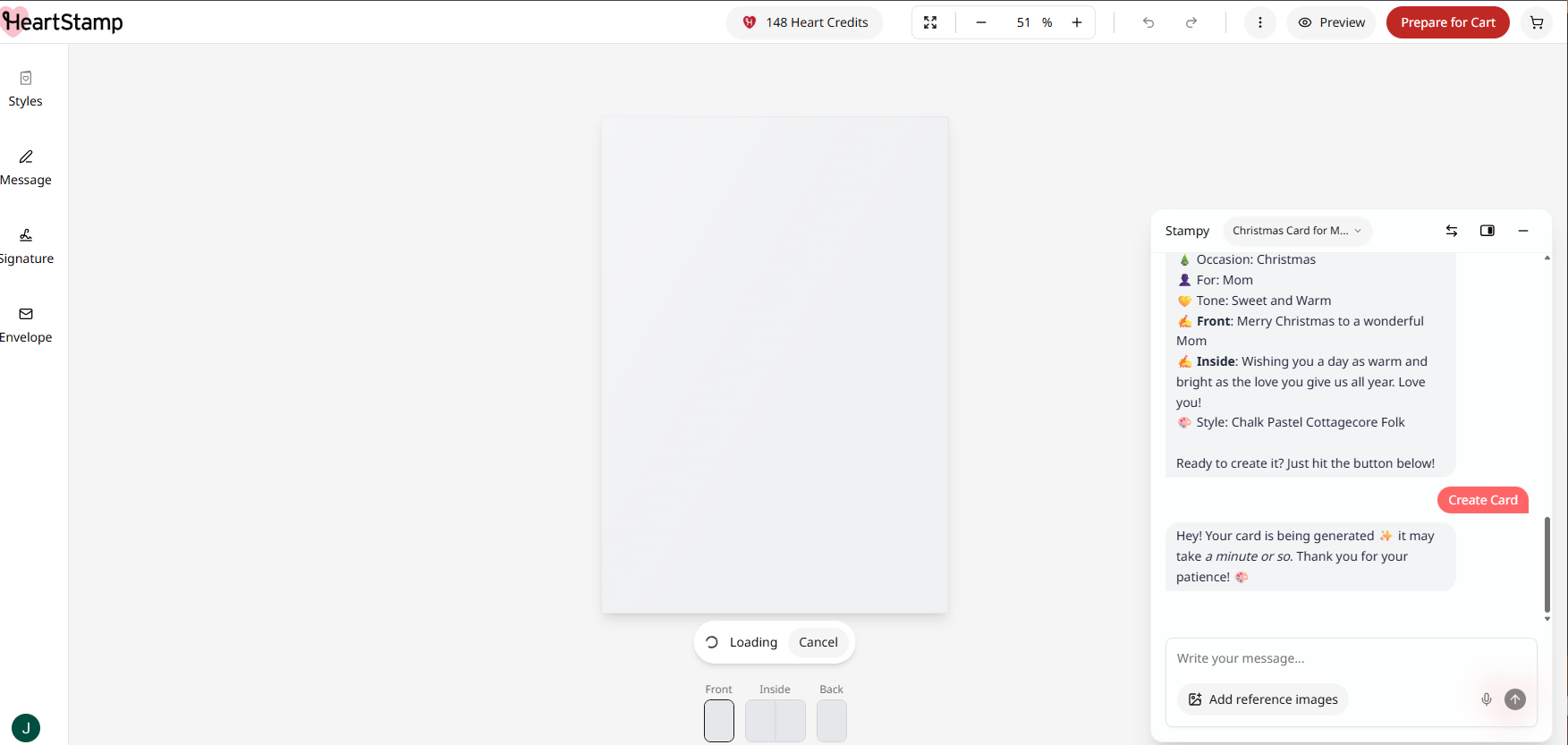1568x745 pixels.
Task: Click the Write your message input field
Action: pyautogui.click(x=1351, y=658)
